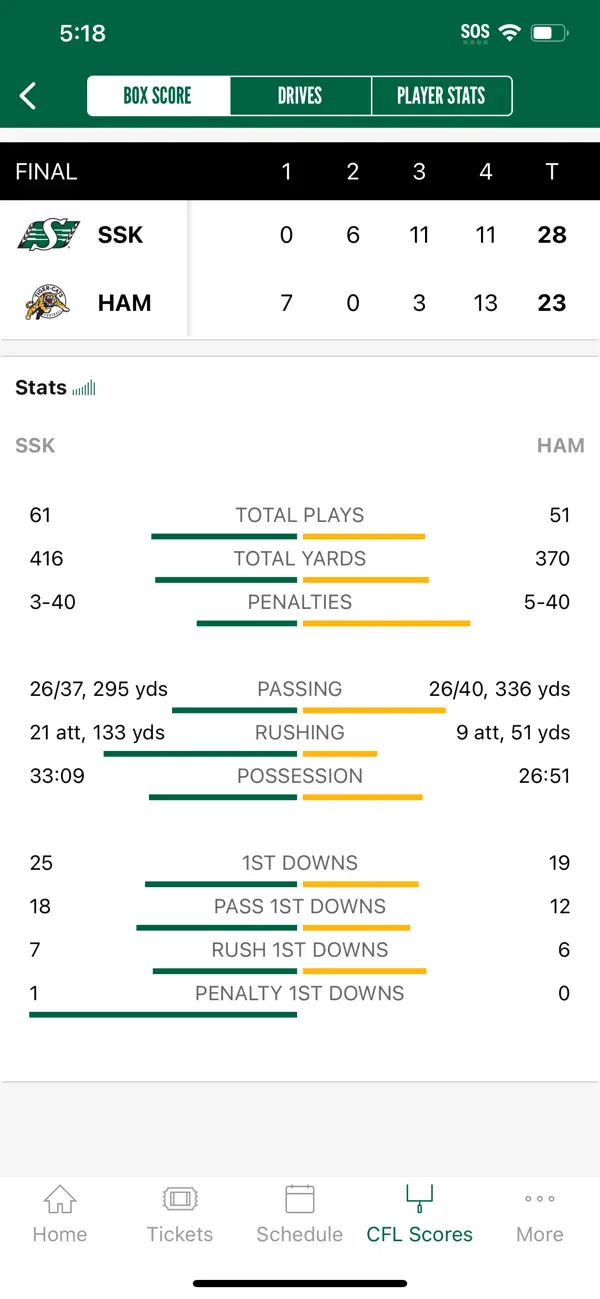Open the Home tab icon
600x1299 pixels.
60,1199
